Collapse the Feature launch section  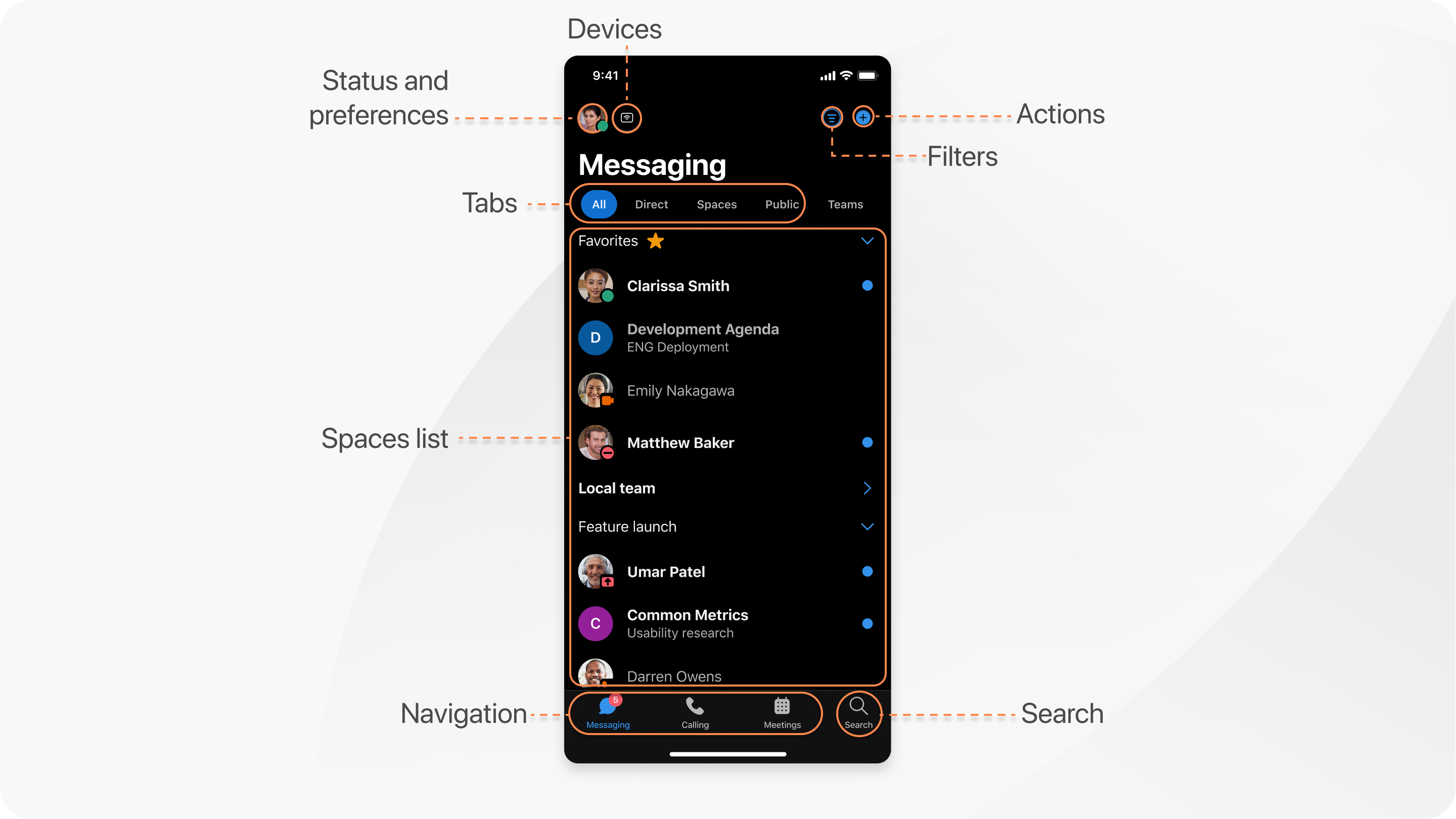(x=866, y=525)
